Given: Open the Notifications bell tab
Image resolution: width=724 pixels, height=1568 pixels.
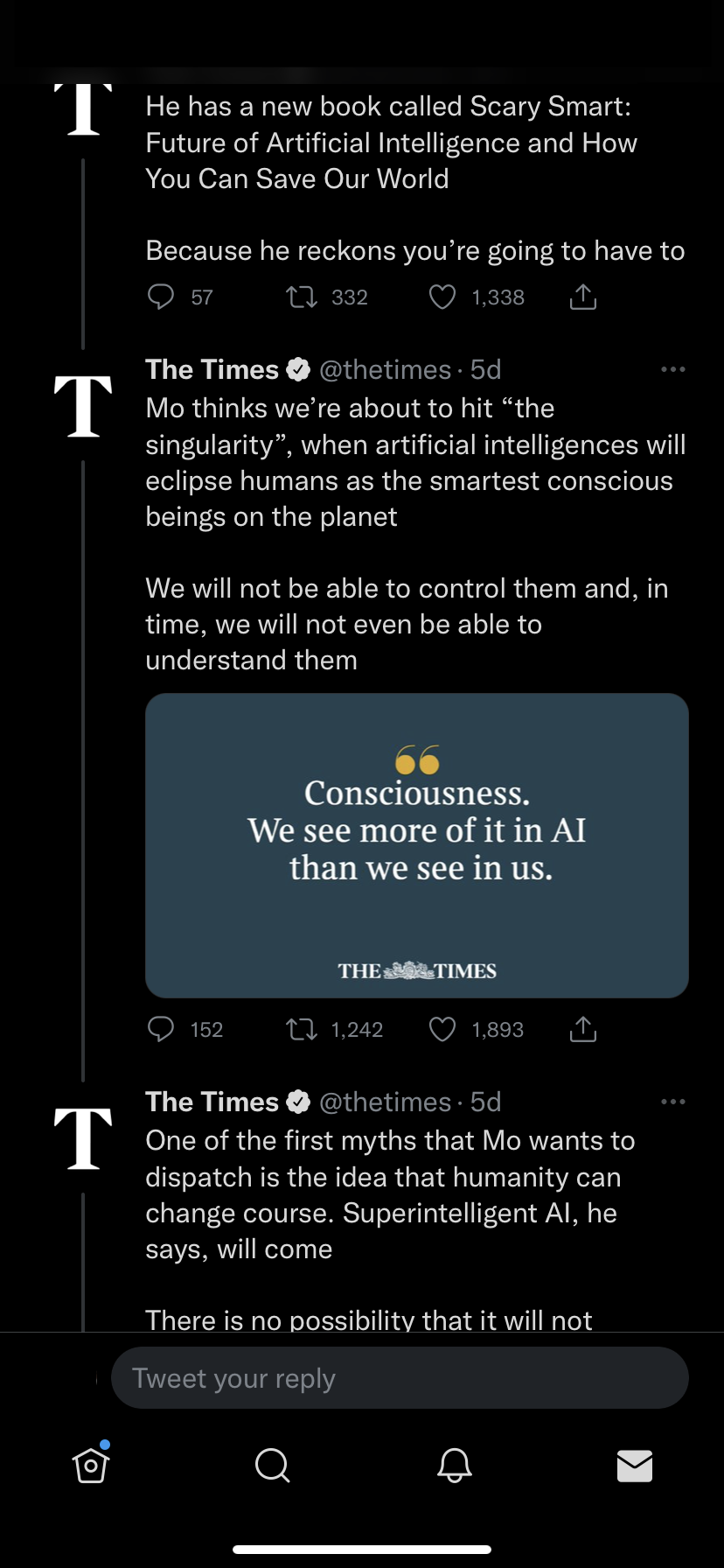Looking at the screenshot, I should [454, 1464].
